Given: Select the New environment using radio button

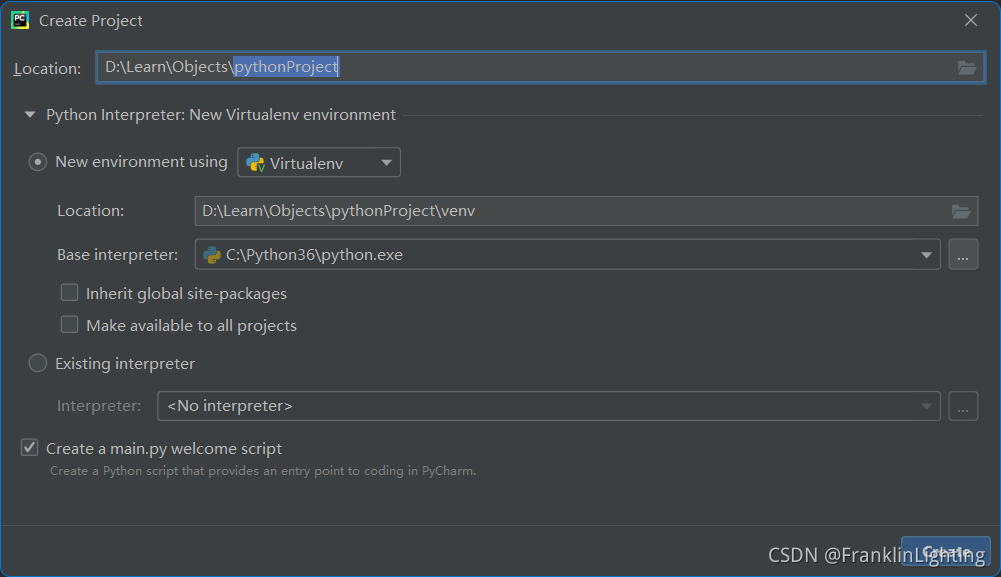Looking at the screenshot, I should coord(38,162).
